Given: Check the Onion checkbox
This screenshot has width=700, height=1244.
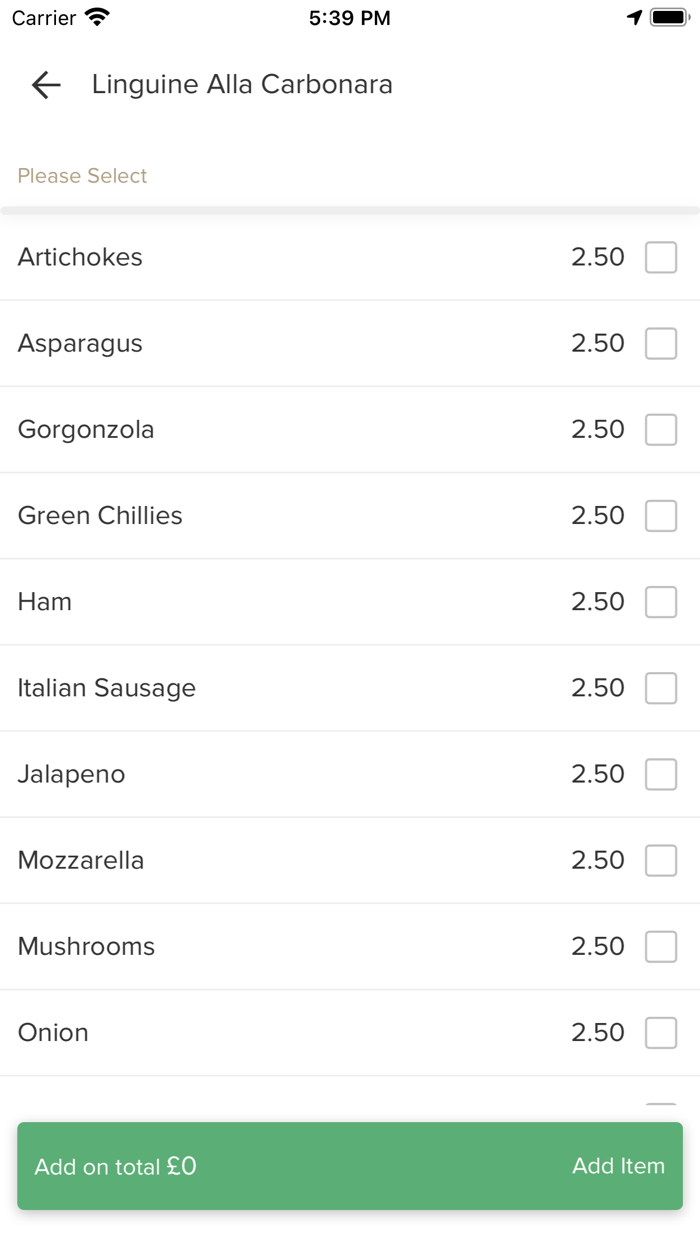Looking at the screenshot, I should point(660,1031).
